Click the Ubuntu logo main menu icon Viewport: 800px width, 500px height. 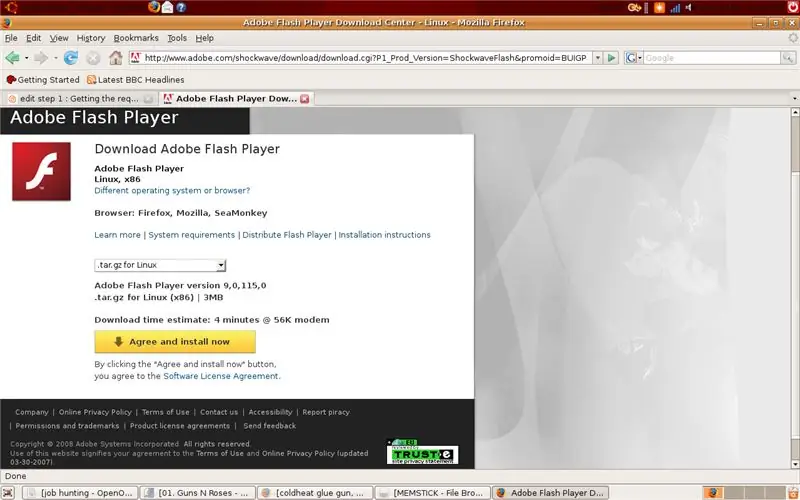pos(11,7)
